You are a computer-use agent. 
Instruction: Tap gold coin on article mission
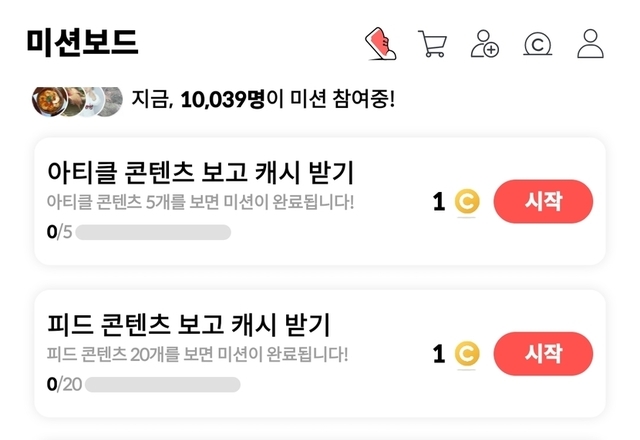[467, 202]
